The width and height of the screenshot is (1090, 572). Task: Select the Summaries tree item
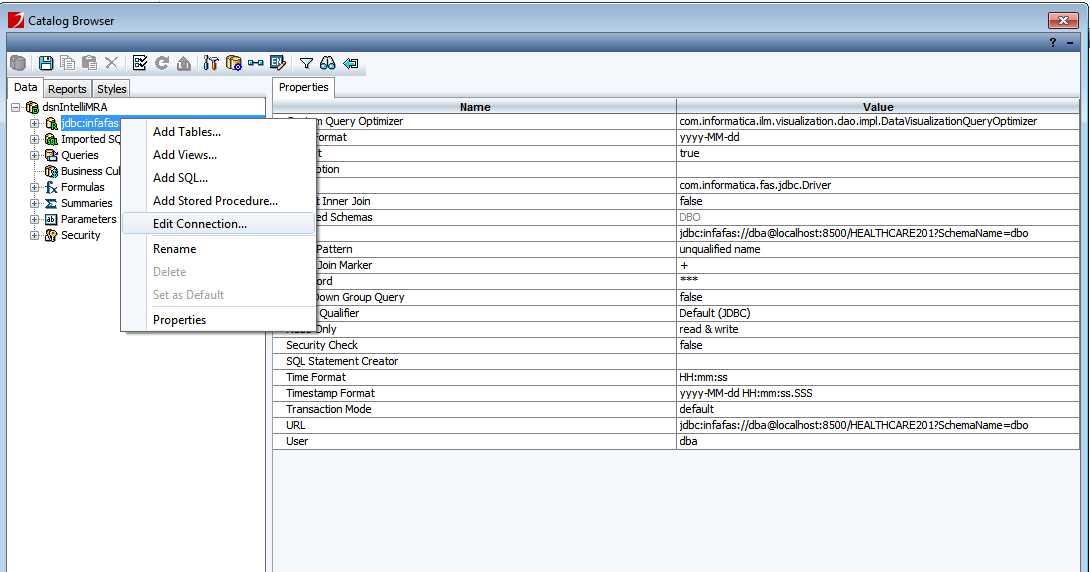[86, 203]
